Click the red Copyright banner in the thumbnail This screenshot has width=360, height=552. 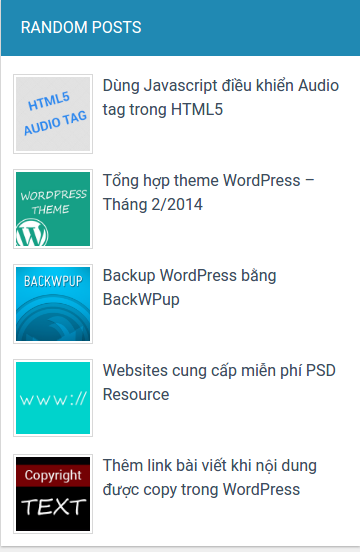(53, 476)
